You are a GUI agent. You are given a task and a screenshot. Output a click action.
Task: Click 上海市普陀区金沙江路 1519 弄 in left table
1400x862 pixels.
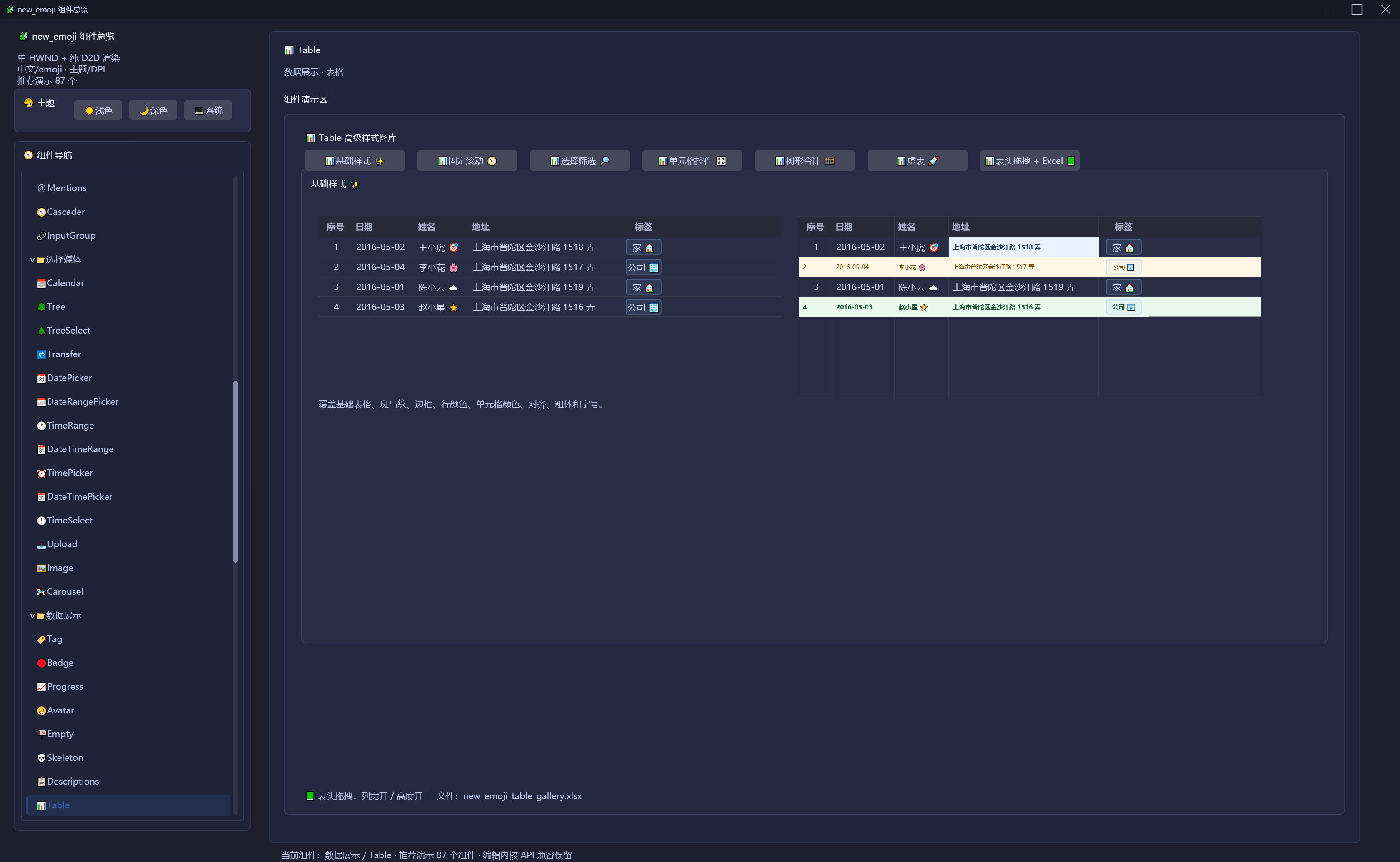point(533,287)
